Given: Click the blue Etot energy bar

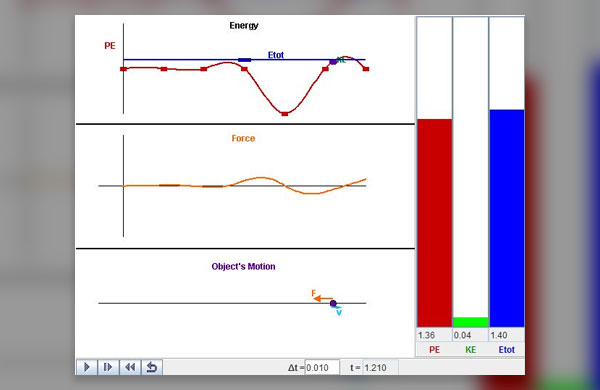Looking at the screenshot, I should (507, 219).
